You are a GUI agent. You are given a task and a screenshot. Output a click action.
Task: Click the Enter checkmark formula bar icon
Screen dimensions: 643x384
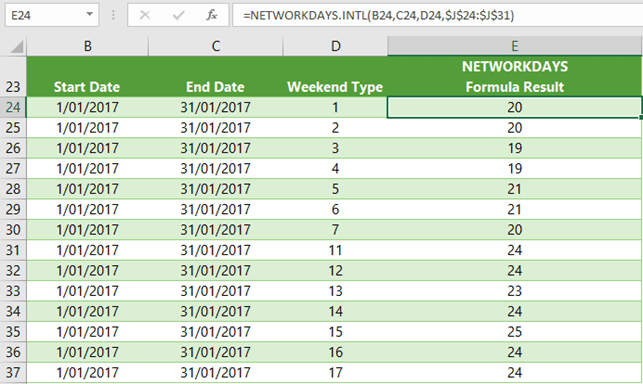[178, 16]
